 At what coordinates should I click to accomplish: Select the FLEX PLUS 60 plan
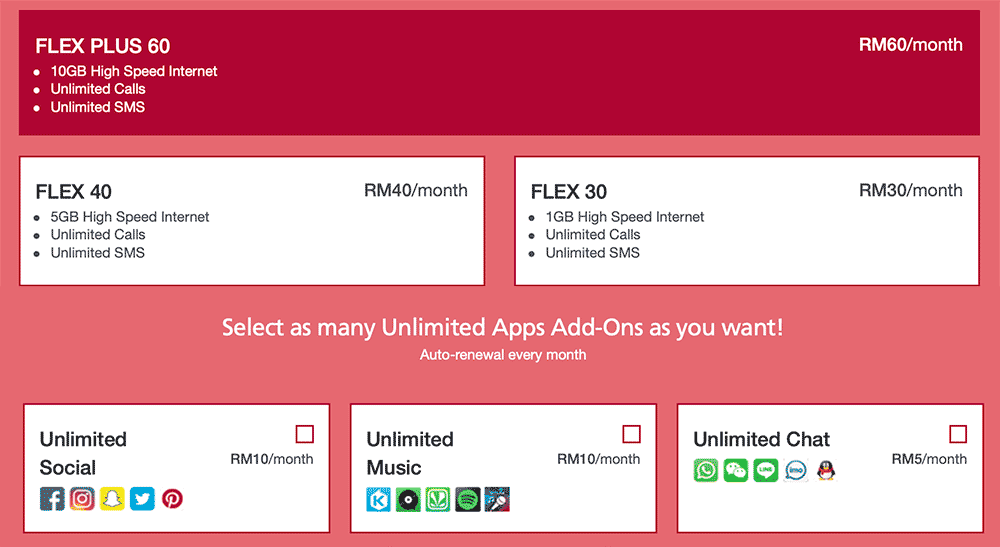click(x=499, y=73)
